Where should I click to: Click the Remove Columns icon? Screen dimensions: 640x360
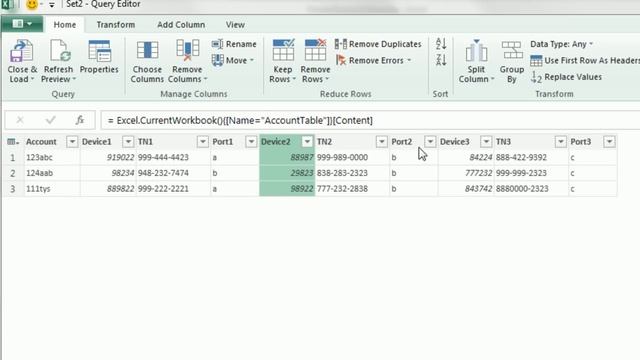[187, 50]
